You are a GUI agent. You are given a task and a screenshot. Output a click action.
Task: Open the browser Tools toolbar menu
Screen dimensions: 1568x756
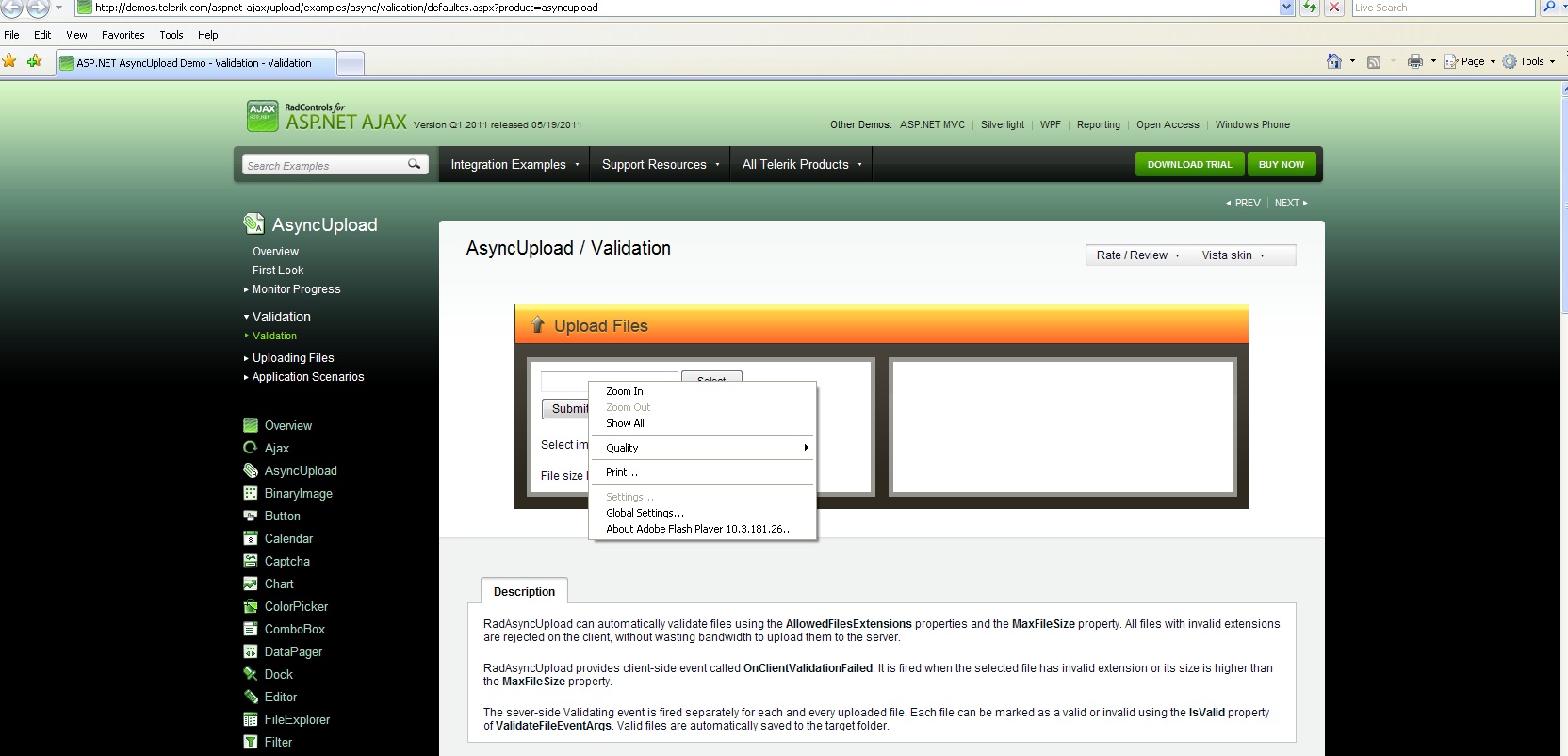pyautogui.click(x=1528, y=61)
